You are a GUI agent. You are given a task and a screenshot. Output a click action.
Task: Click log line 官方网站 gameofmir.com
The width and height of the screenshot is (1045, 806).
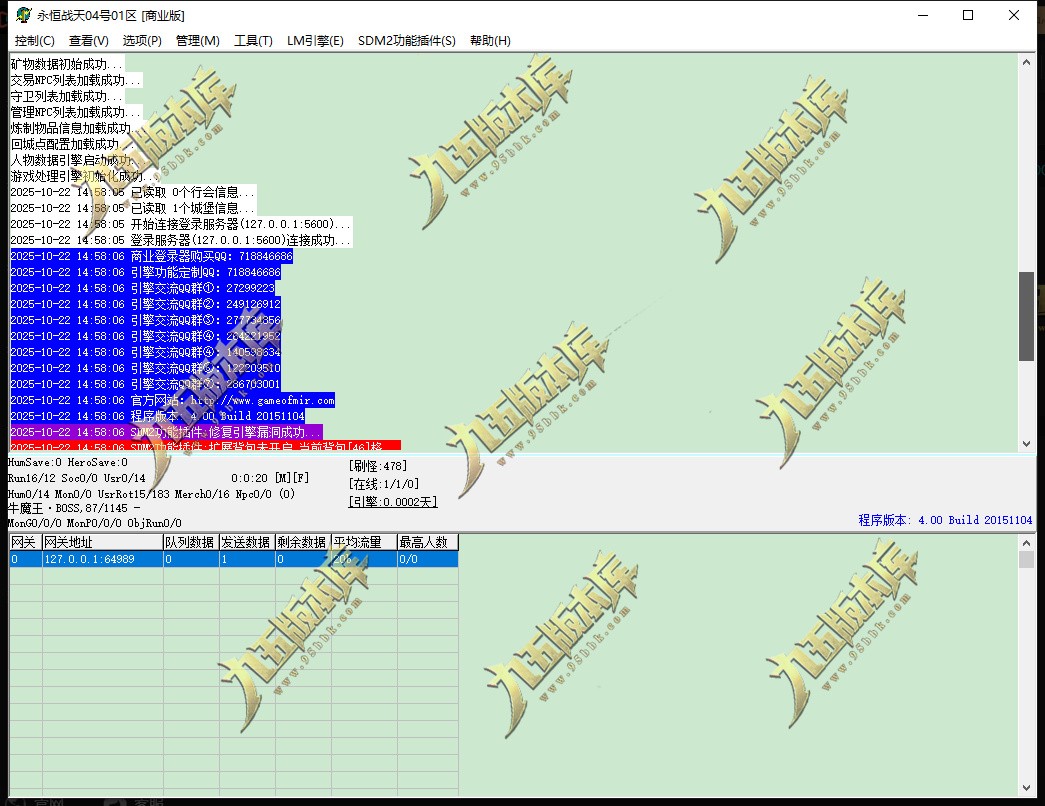tap(173, 400)
